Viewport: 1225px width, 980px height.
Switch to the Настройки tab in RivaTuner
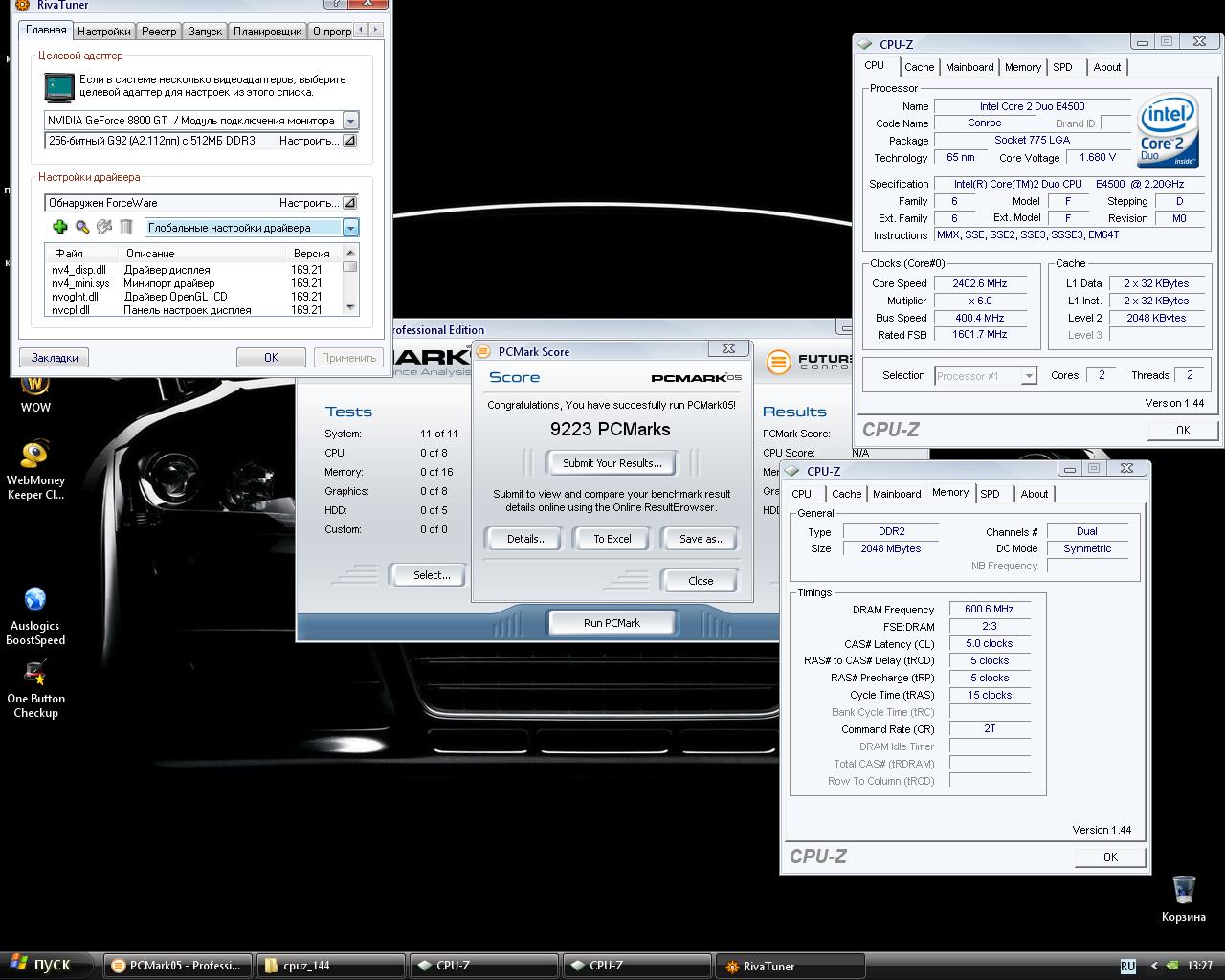click(104, 32)
